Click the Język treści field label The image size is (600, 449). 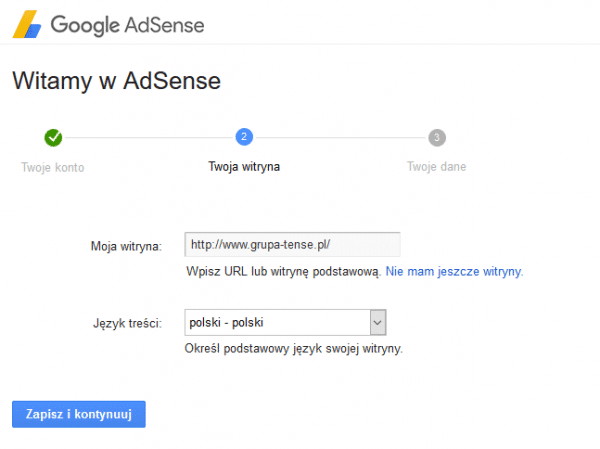click(128, 323)
